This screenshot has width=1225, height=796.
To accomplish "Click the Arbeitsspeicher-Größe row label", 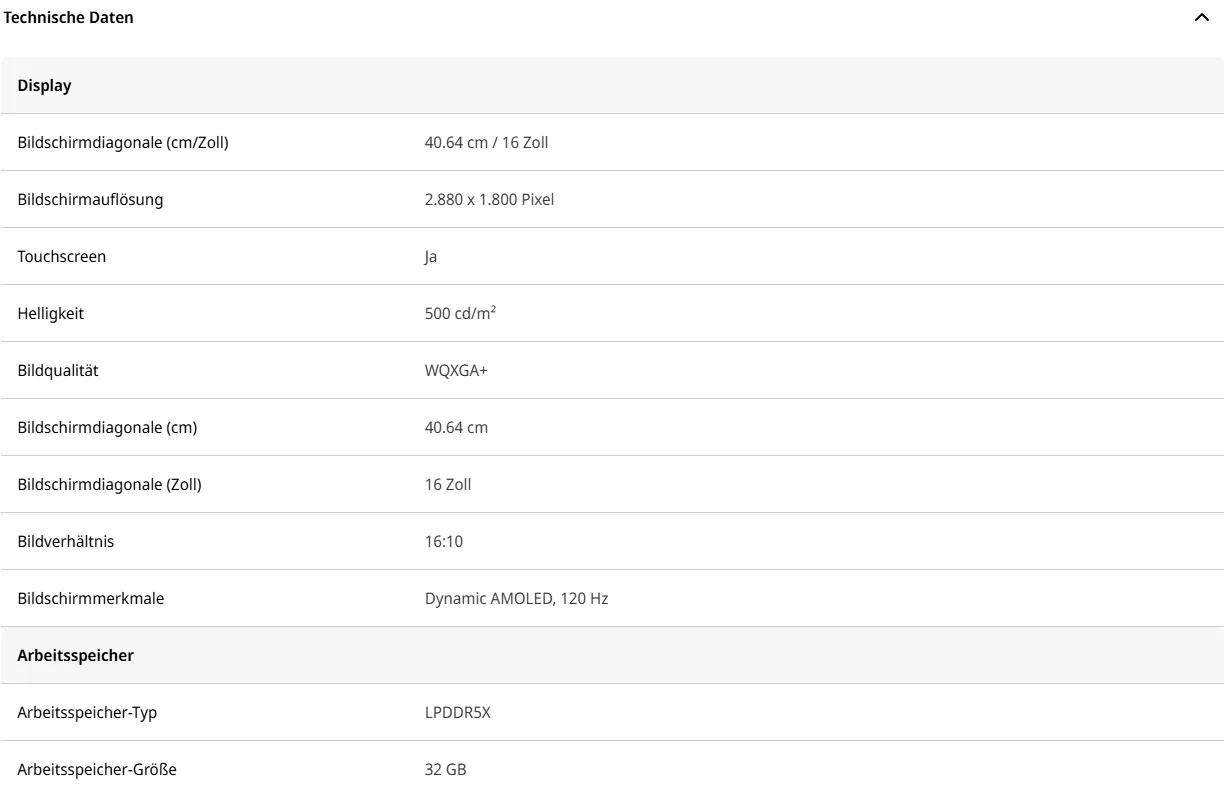I will [x=97, y=770].
